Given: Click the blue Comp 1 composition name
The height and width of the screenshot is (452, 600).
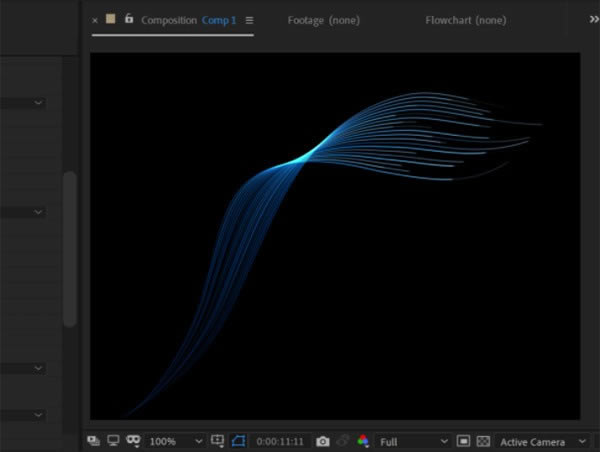Looking at the screenshot, I should 219,20.
